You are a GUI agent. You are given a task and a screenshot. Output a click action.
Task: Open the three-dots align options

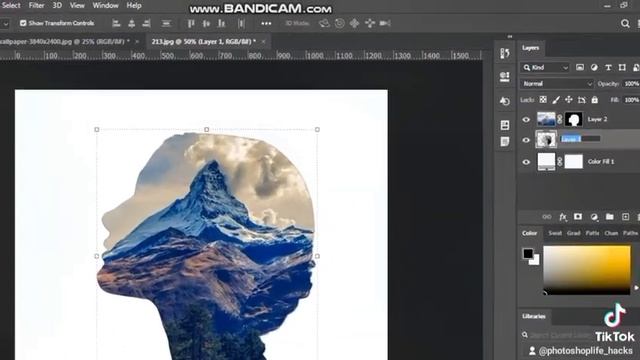[x=266, y=24]
